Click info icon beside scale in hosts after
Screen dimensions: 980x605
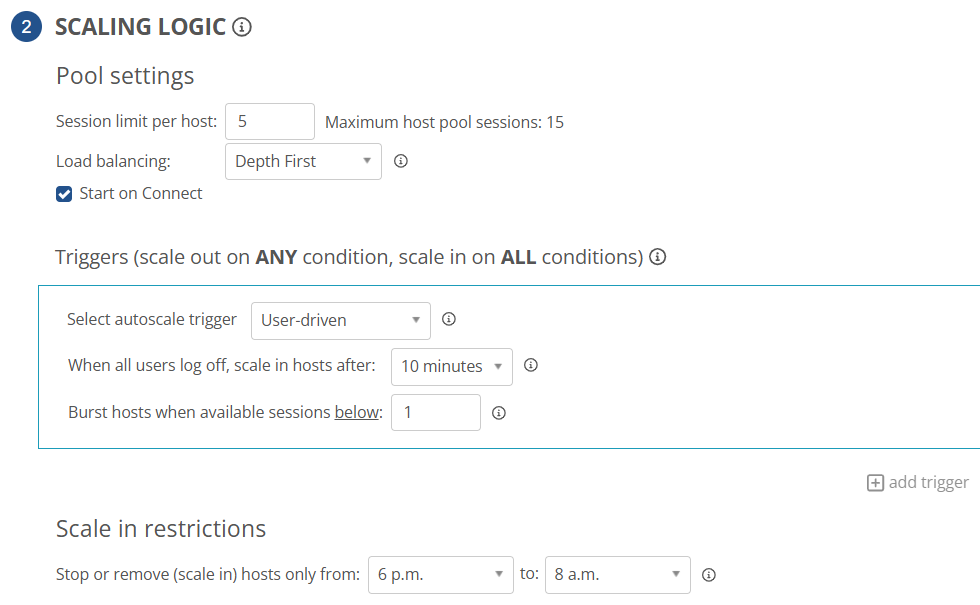531,366
